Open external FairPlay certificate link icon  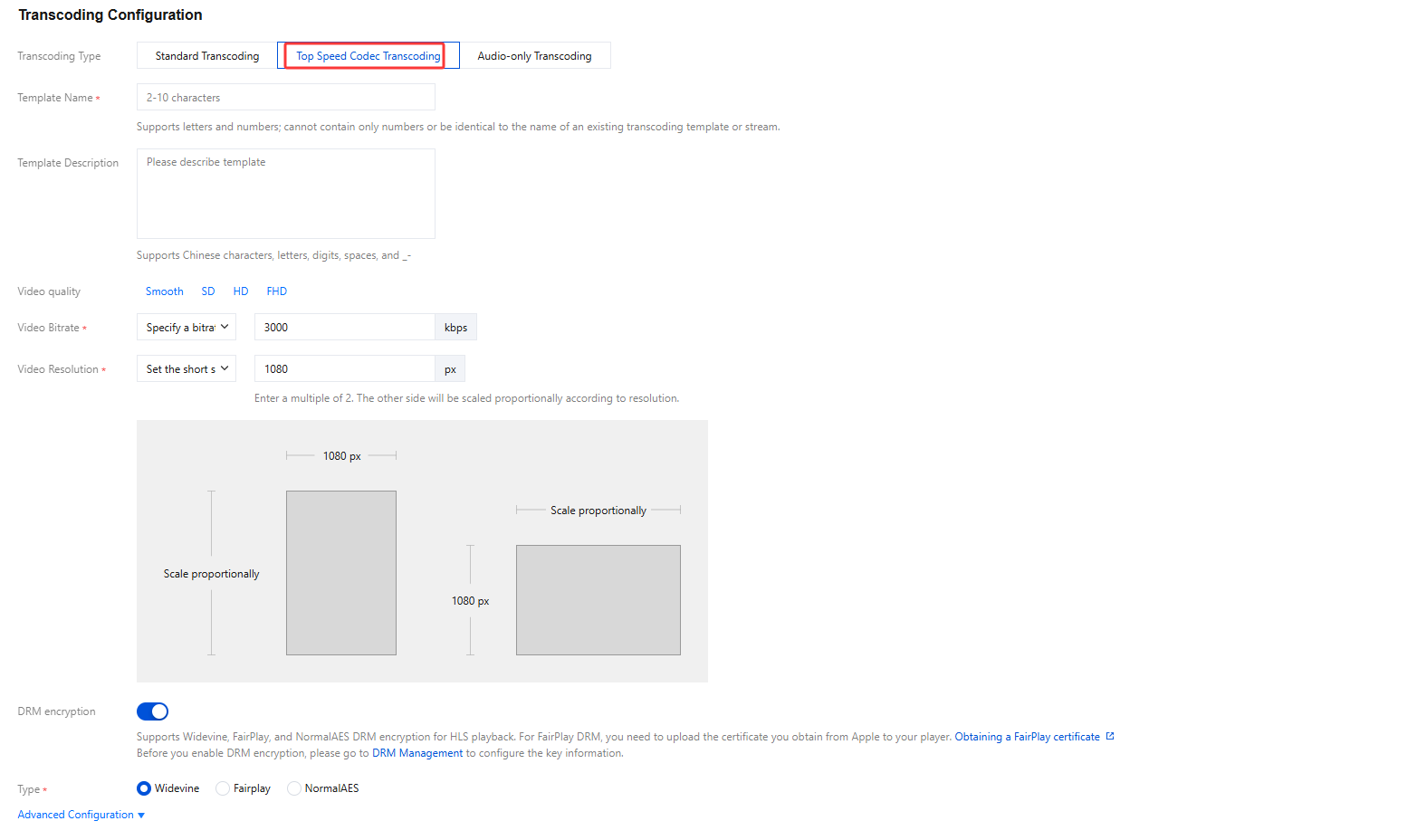pyautogui.click(x=1110, y=737)
